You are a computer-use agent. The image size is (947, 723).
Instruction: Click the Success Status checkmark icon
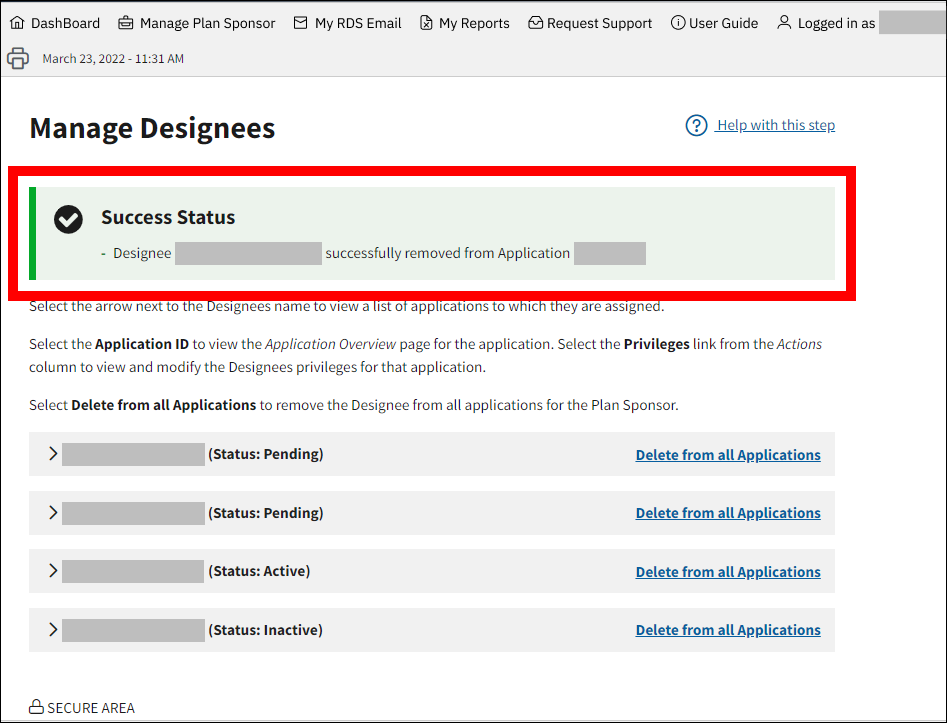(68, 219)
